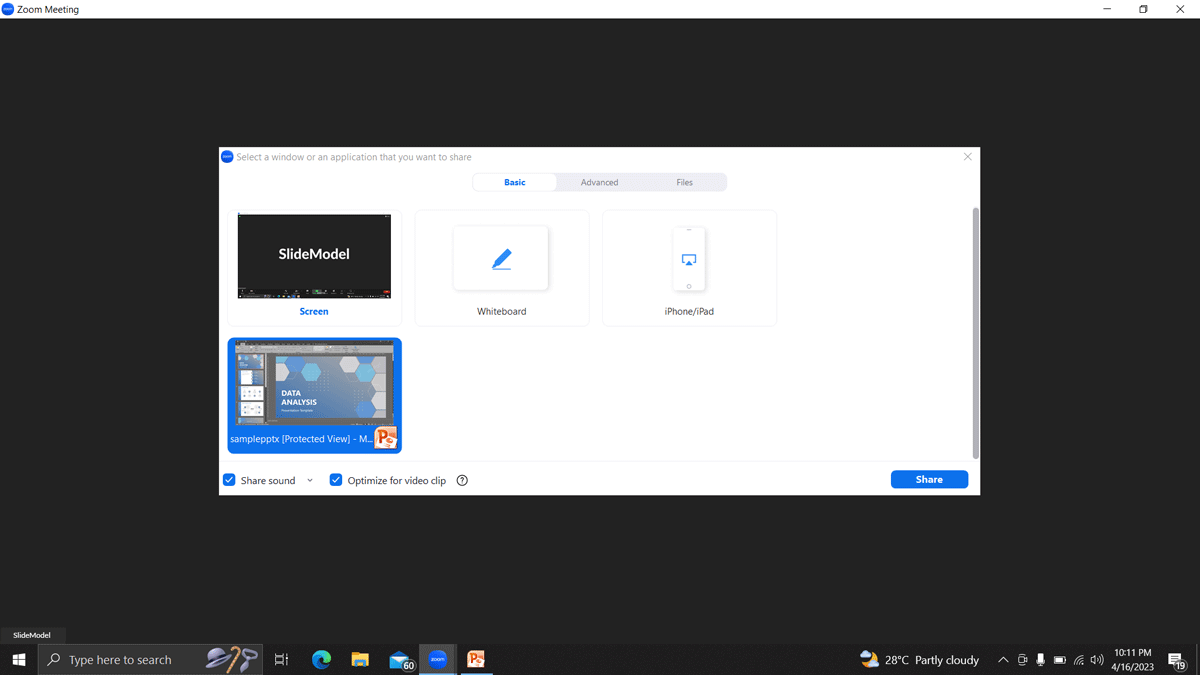The height and width of the screenshot is (675, 1200).
Task: Click the Zoom logo in the title bar
Action: click(x=8, y=9)
